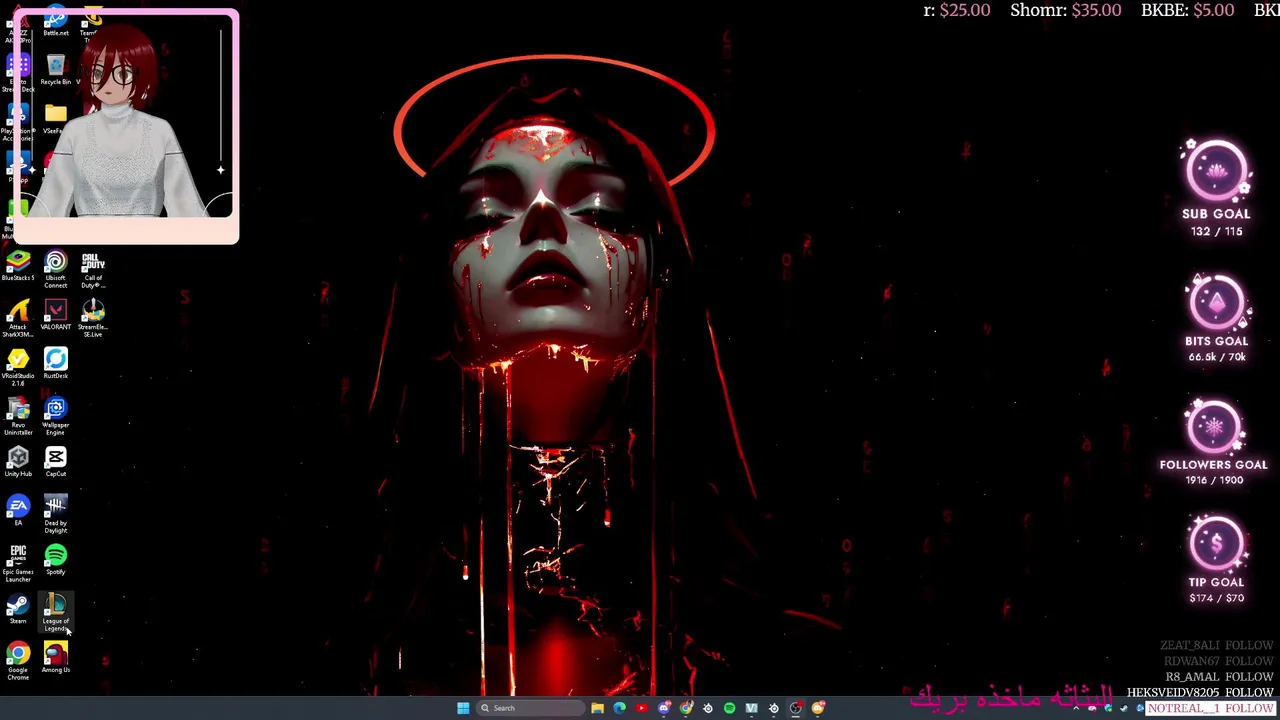Select the Recycle Bin icon
Screen dimensions: 1280x720
[x=55, y=70]
